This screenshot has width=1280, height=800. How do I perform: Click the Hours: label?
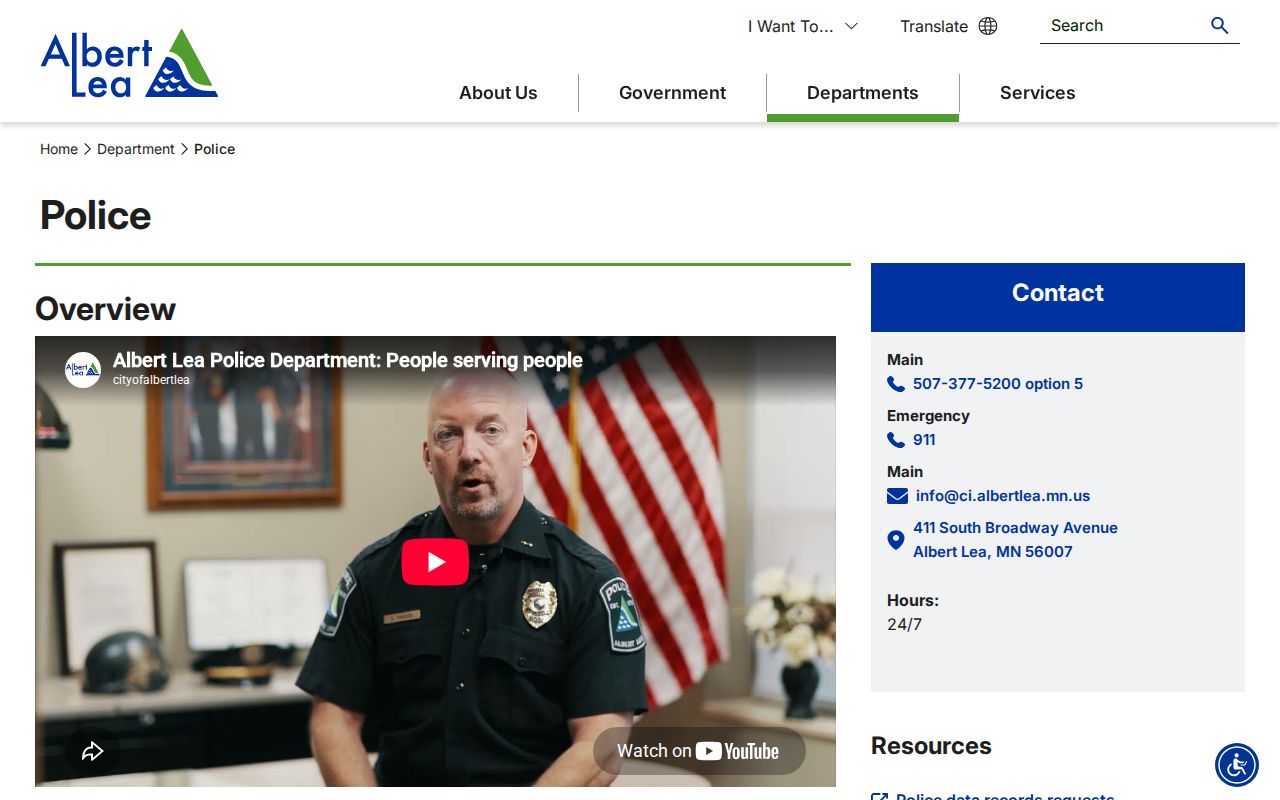913,601
